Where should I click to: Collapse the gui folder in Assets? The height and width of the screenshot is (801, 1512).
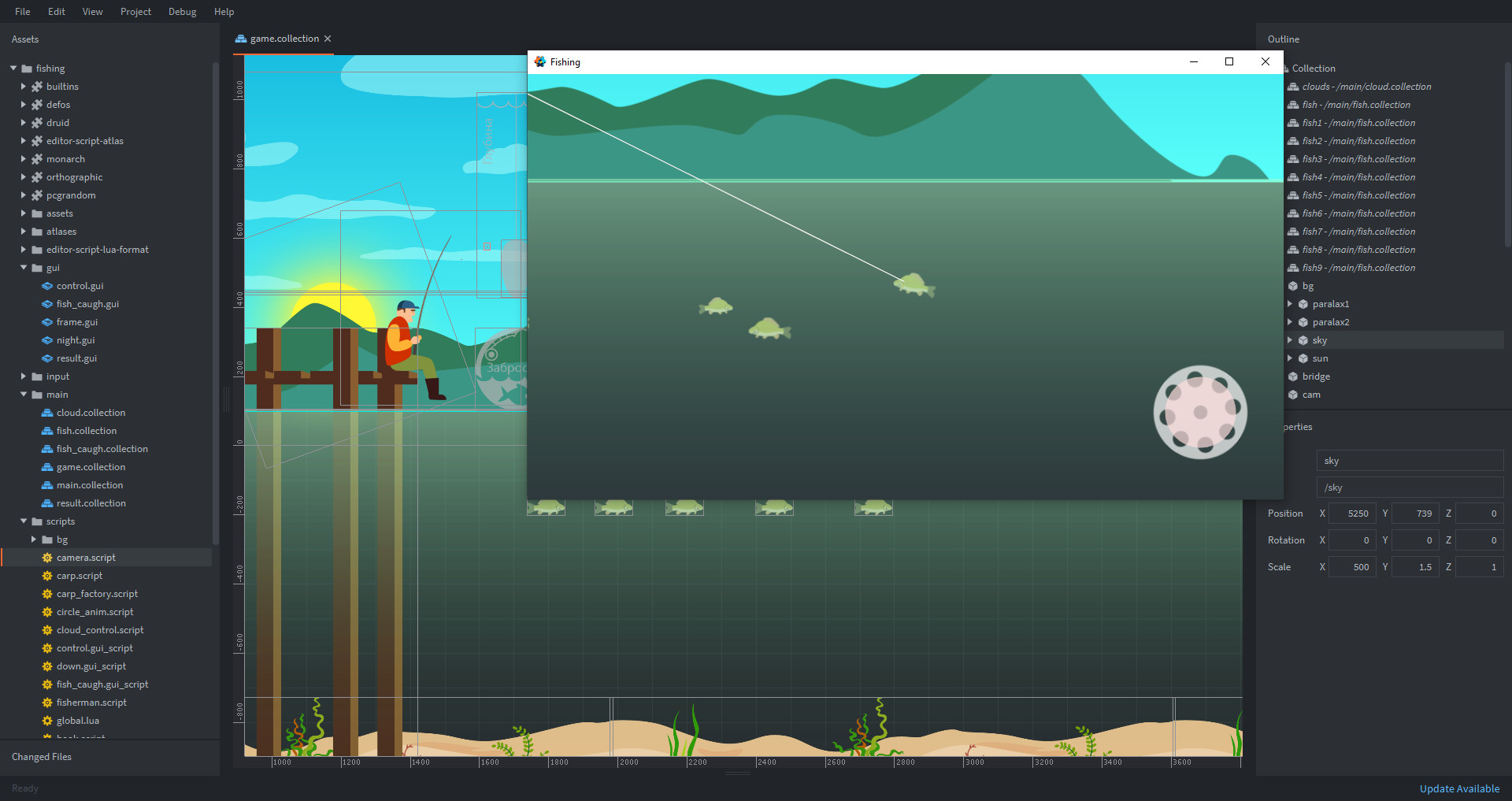(23, 268)
